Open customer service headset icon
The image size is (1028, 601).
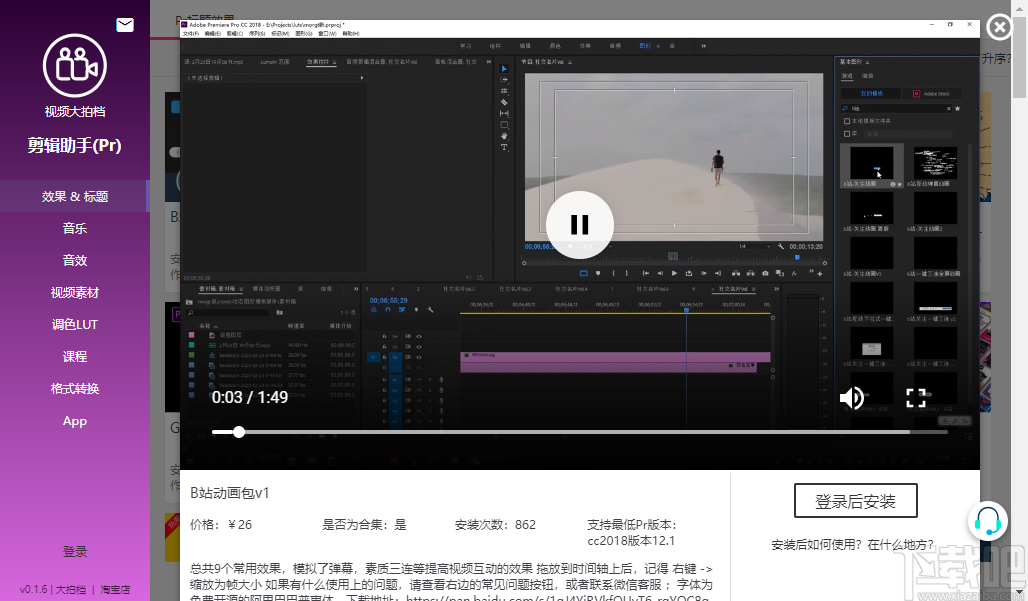(x=988, y=521)
